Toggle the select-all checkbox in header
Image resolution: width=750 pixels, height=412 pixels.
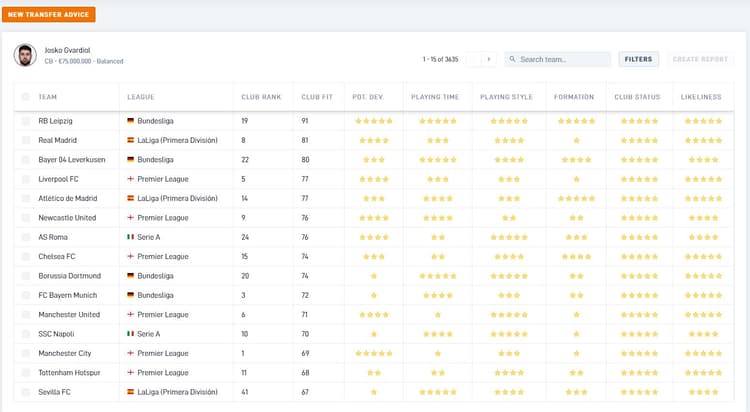coord(26,97)
